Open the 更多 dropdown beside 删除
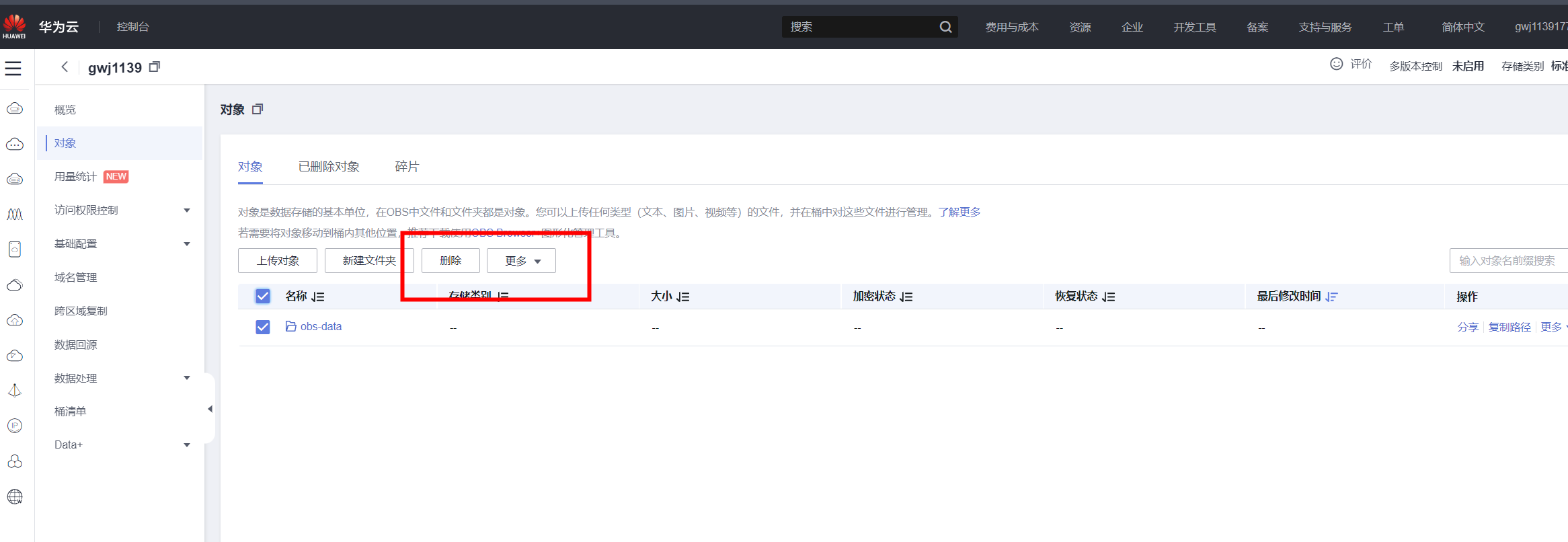This screenshot has width=1568, height=542. point(521,261)
